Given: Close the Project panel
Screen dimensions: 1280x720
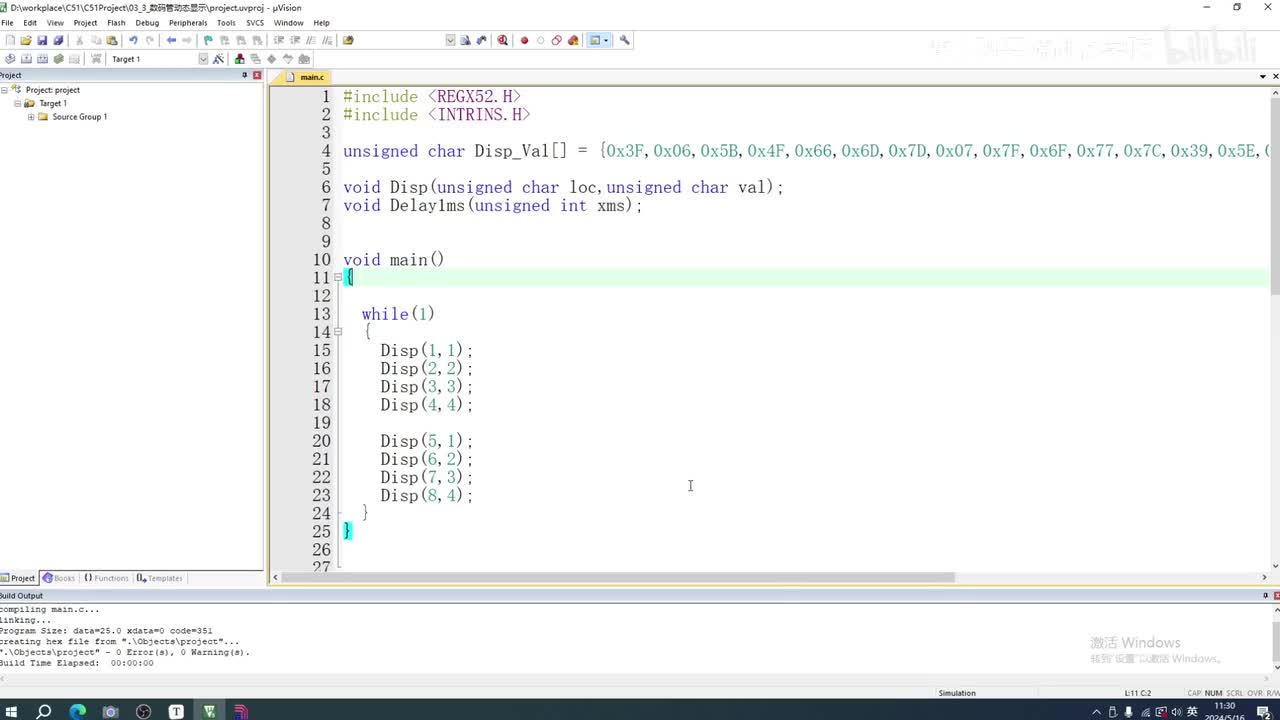Looking at the screenshot, I should (x=257, y=76).
